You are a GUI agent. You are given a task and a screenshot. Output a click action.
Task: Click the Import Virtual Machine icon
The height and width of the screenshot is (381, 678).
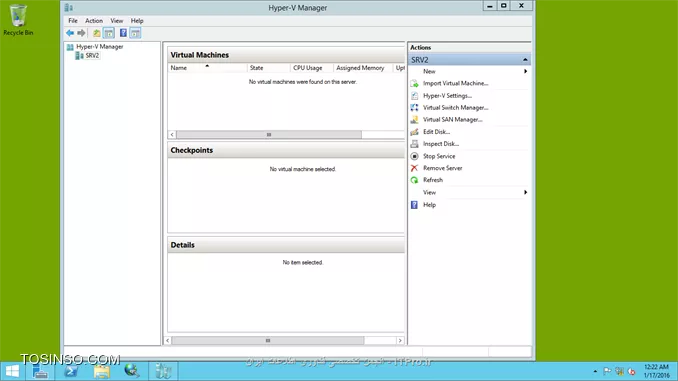coord(414,83)
